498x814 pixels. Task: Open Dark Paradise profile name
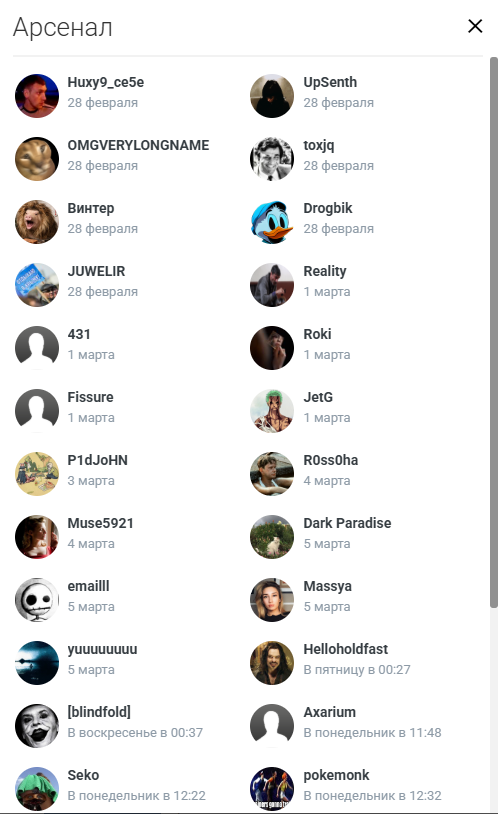click(347, 523)
